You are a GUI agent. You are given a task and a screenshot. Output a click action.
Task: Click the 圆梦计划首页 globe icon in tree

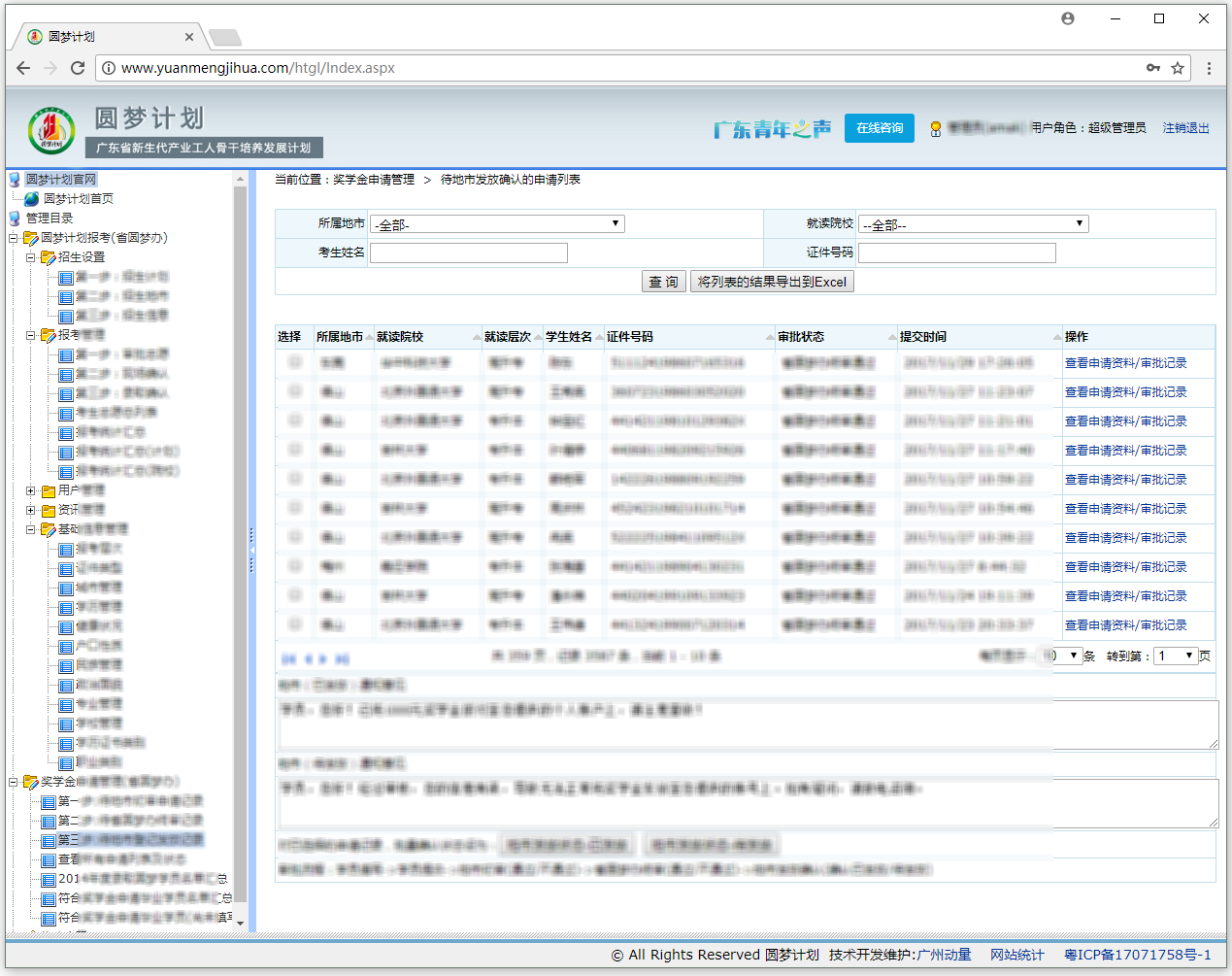coord(32,199)
